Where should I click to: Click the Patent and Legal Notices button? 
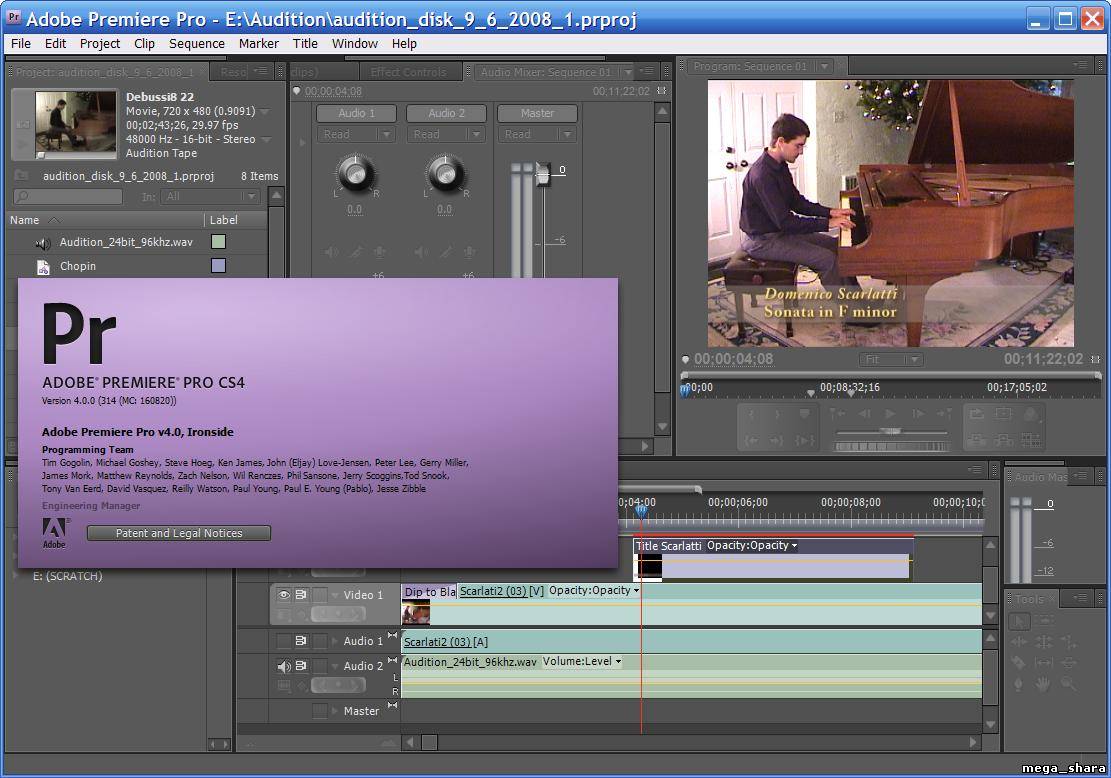[x=179, y=533]
